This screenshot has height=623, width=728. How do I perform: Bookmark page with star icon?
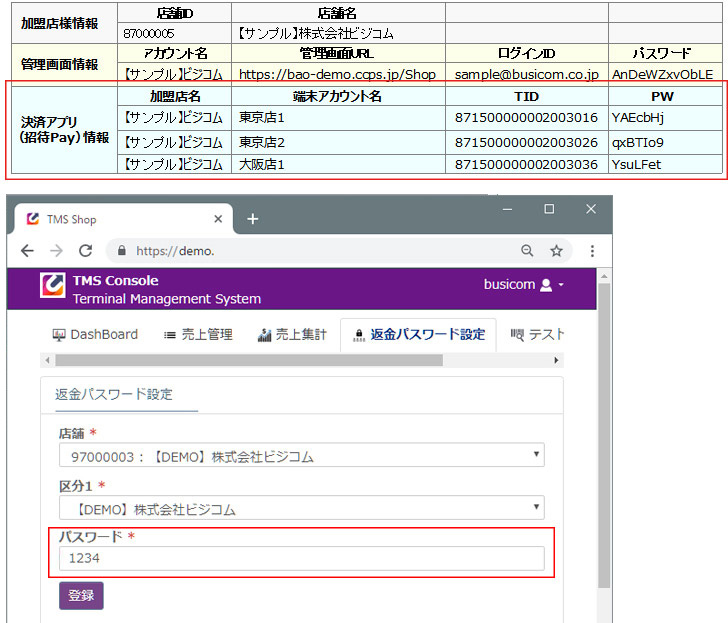tap(556, 251)
